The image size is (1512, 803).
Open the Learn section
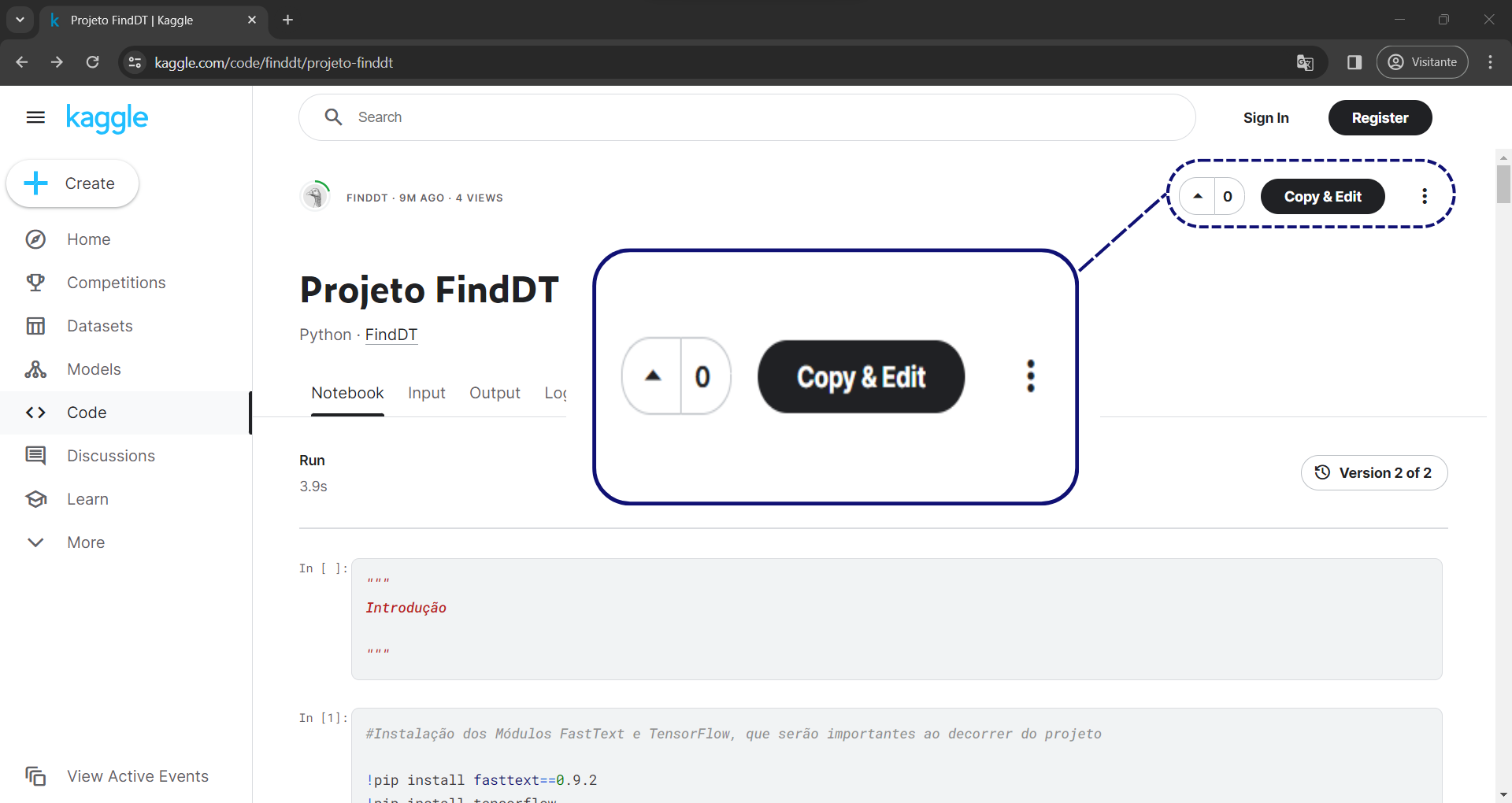tap(87, 499)
